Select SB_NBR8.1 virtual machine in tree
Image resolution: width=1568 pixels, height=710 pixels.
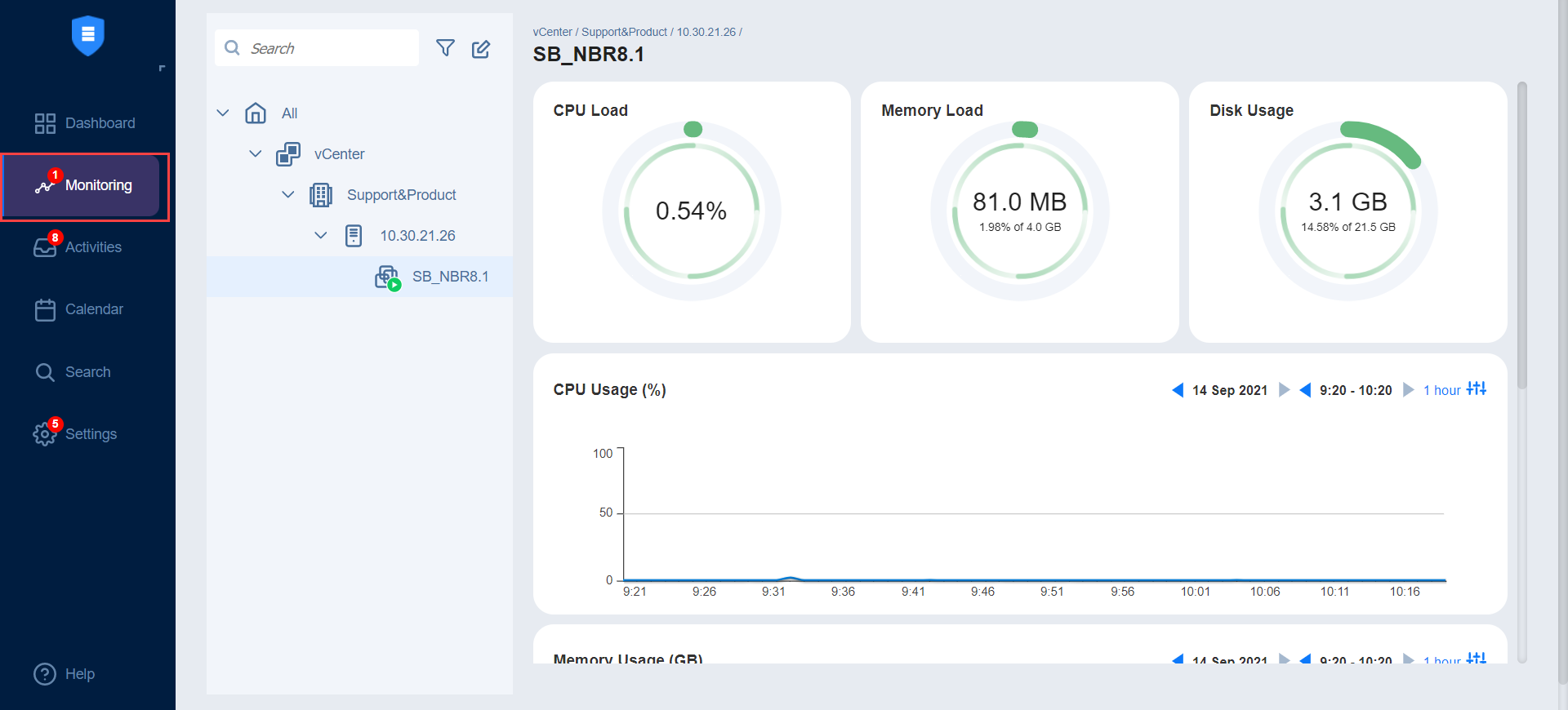point(450,277)
